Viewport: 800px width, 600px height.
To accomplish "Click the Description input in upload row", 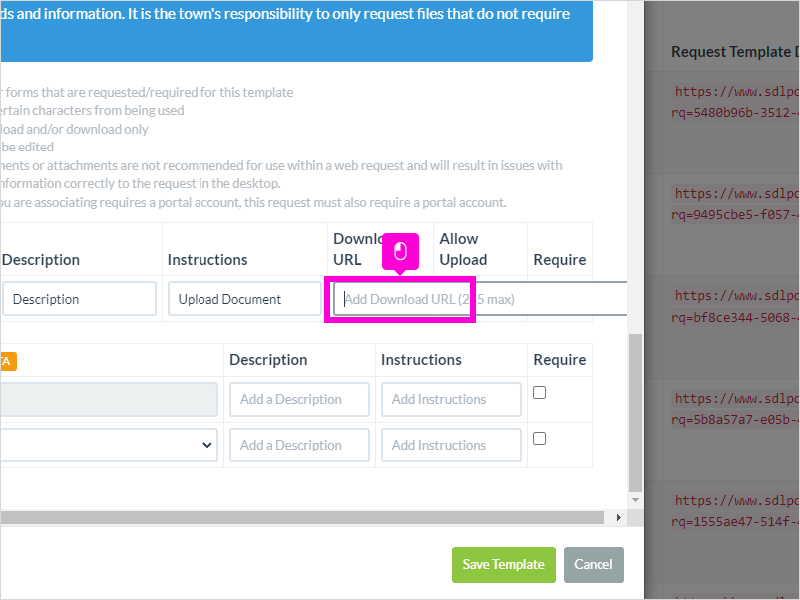I will pos(79,299).
